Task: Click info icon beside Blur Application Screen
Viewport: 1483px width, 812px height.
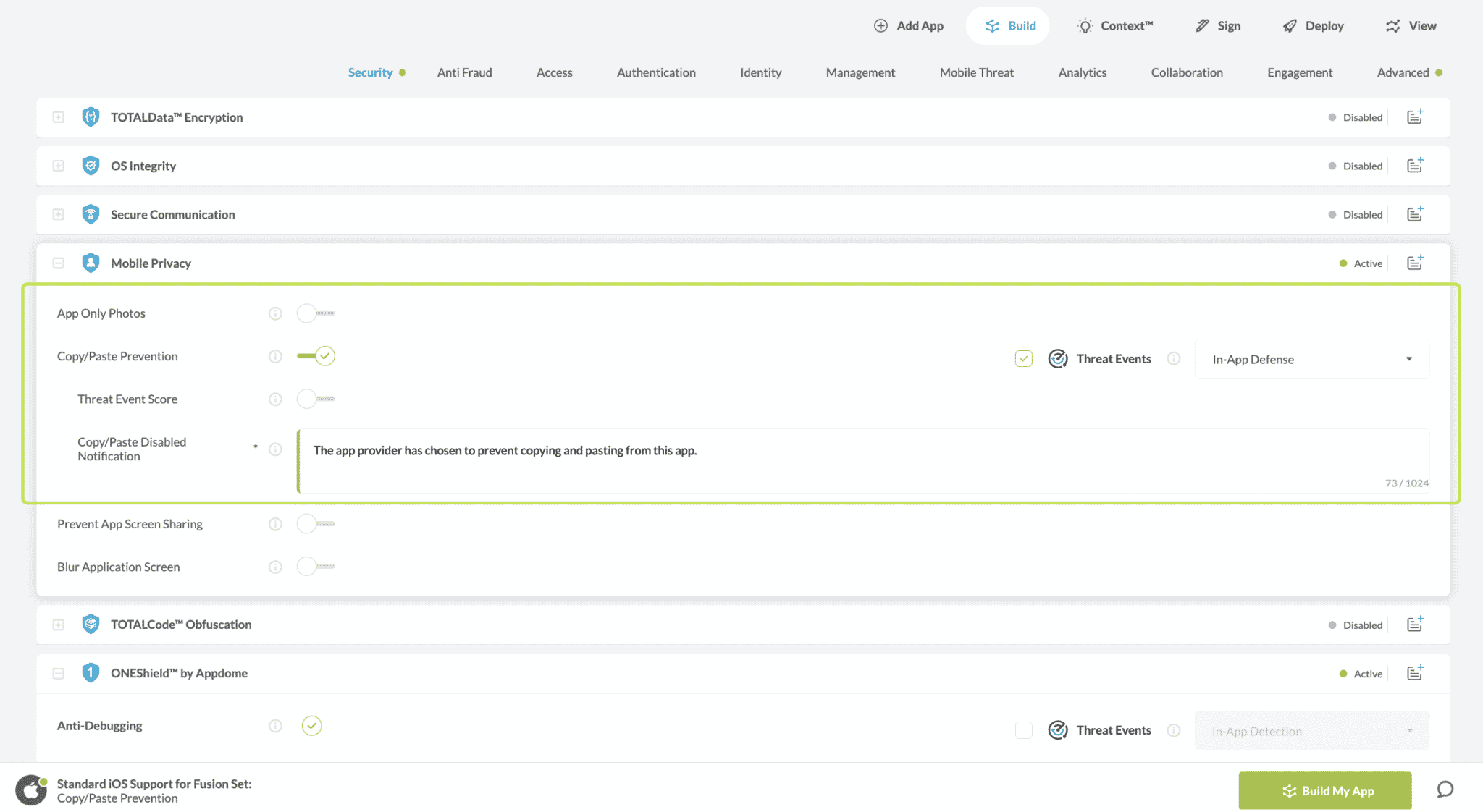Action: coord(275,567)
